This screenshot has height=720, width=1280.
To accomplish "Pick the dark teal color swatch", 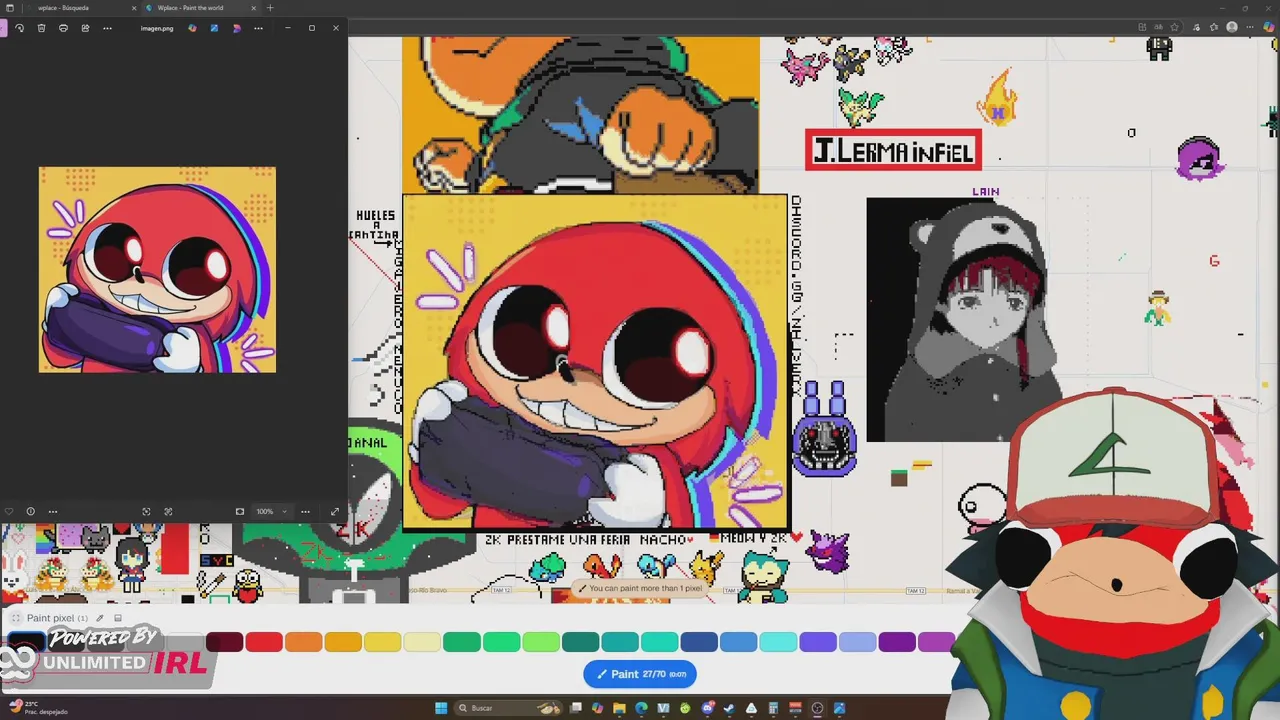I will tap(581, 642).
